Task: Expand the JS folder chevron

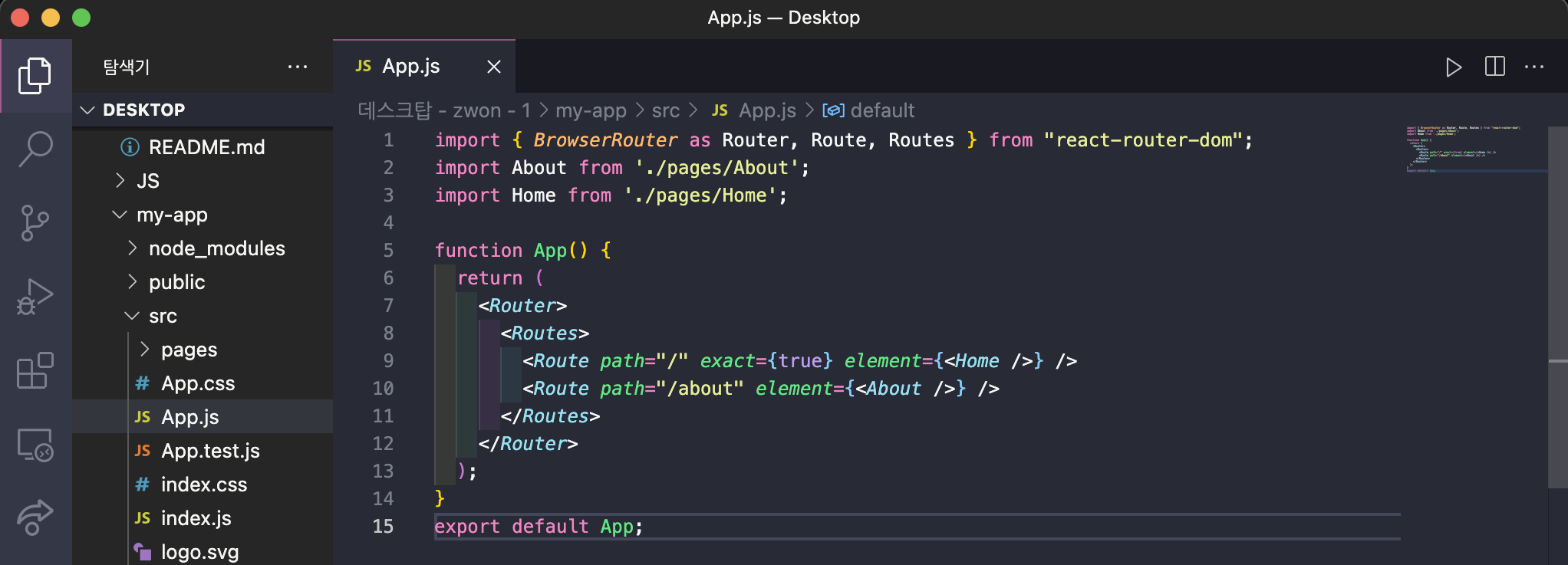Action: [x=120, y=180]
